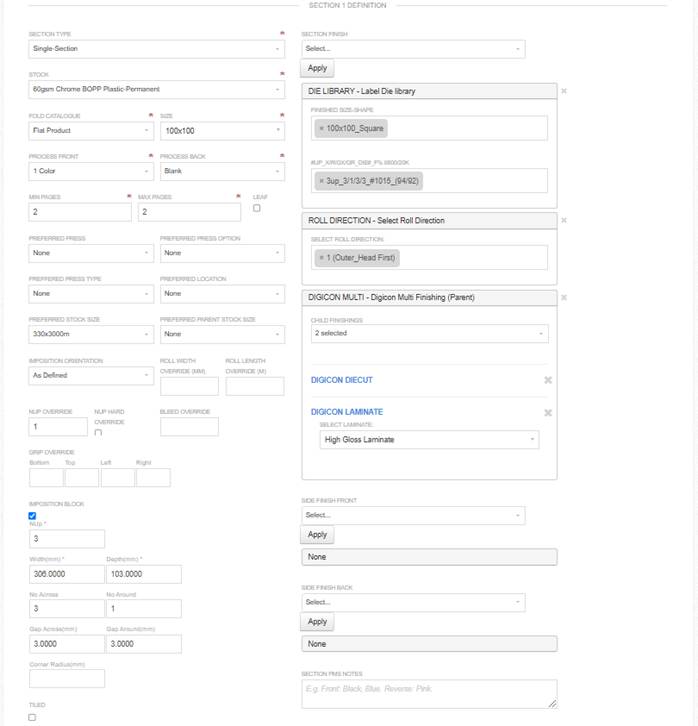Toggle the N-Up Hard Override checkbox
This screenshot has height=726, width=698.
coord(98,433)
